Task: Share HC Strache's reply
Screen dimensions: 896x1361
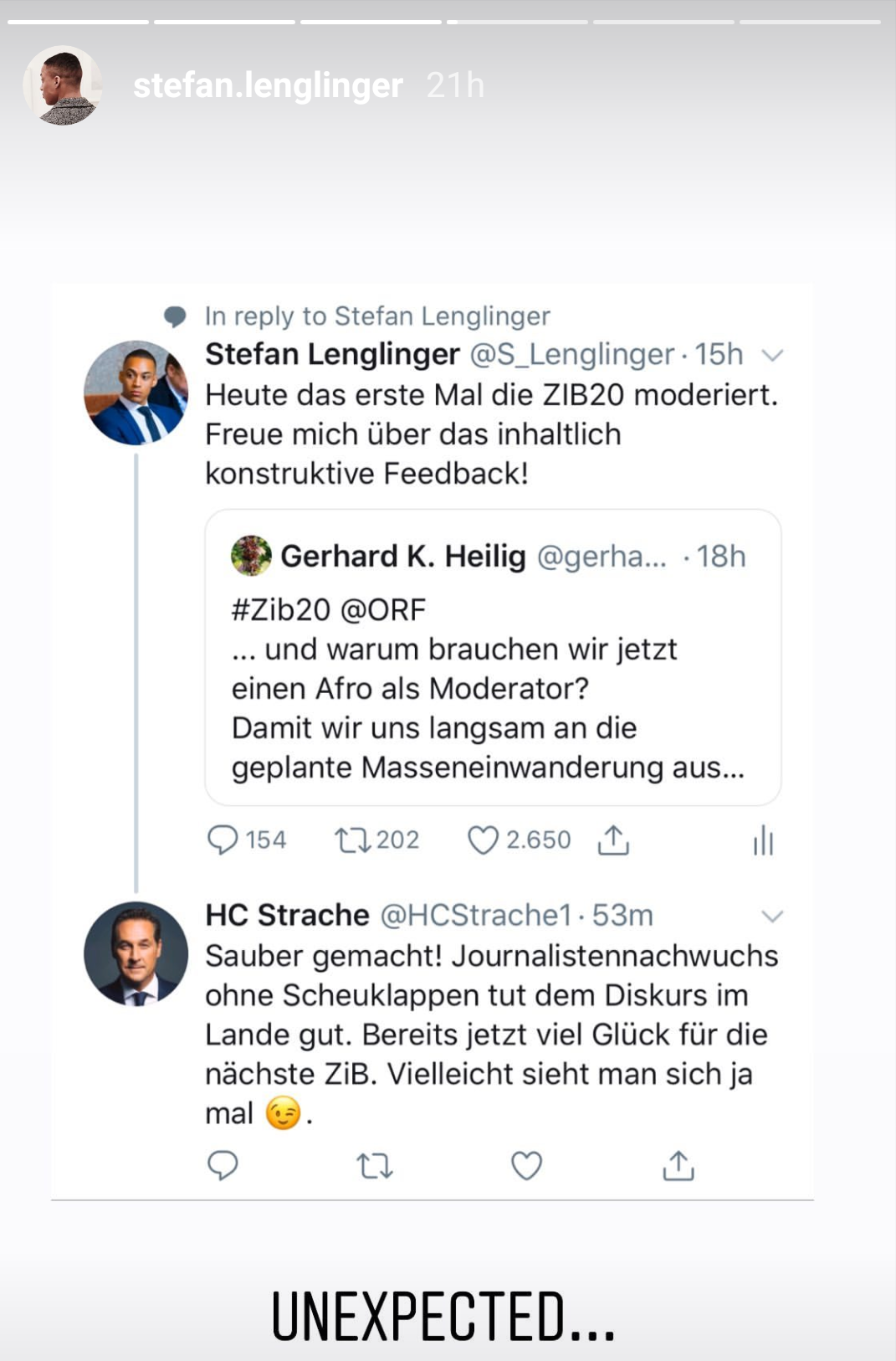Action: coord(678,1165)
